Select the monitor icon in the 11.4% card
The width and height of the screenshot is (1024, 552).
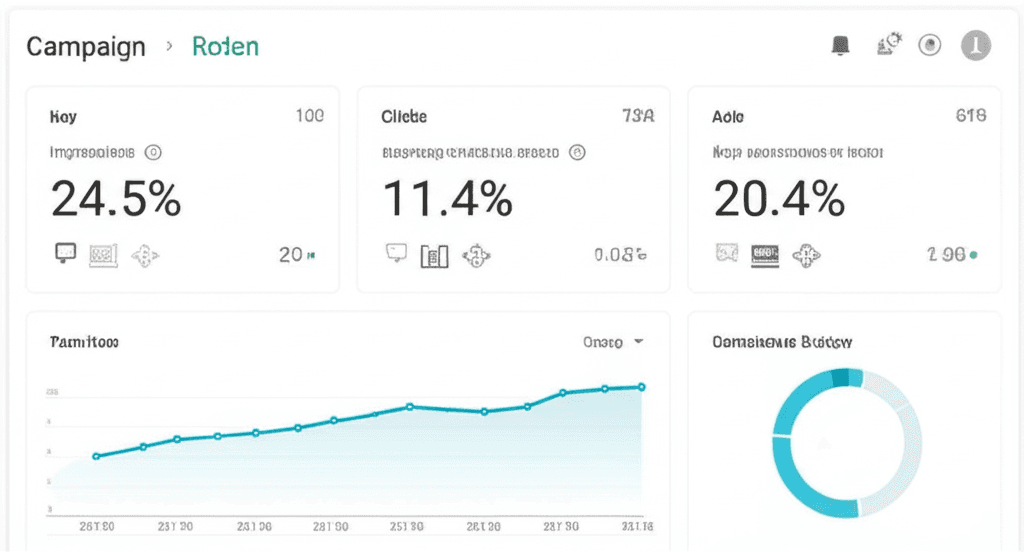click(396, 252)
